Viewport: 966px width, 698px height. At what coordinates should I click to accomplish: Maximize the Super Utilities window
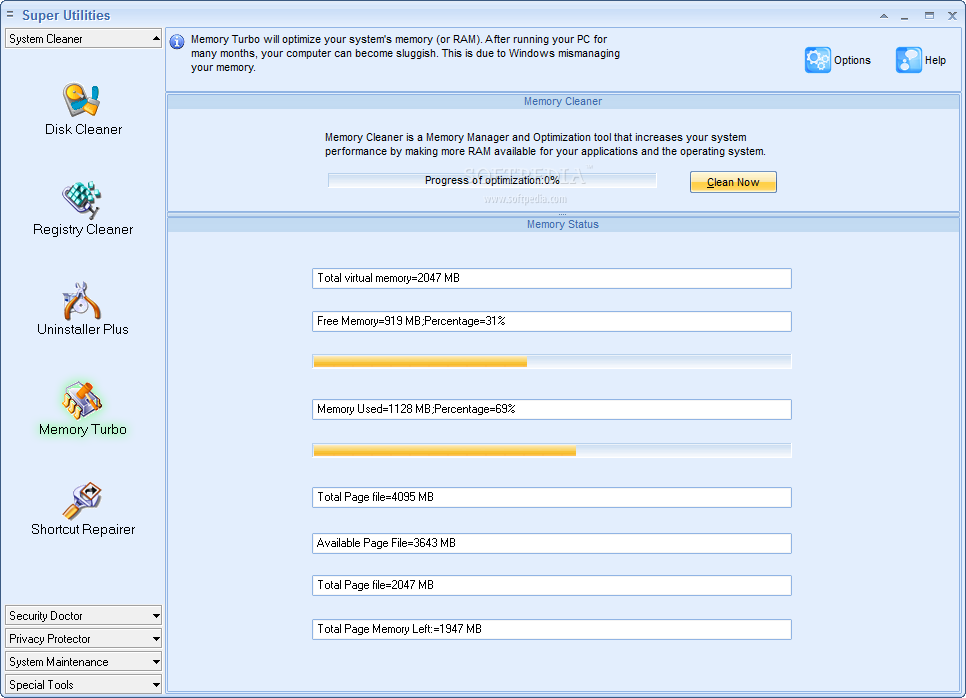click(929, 16)
